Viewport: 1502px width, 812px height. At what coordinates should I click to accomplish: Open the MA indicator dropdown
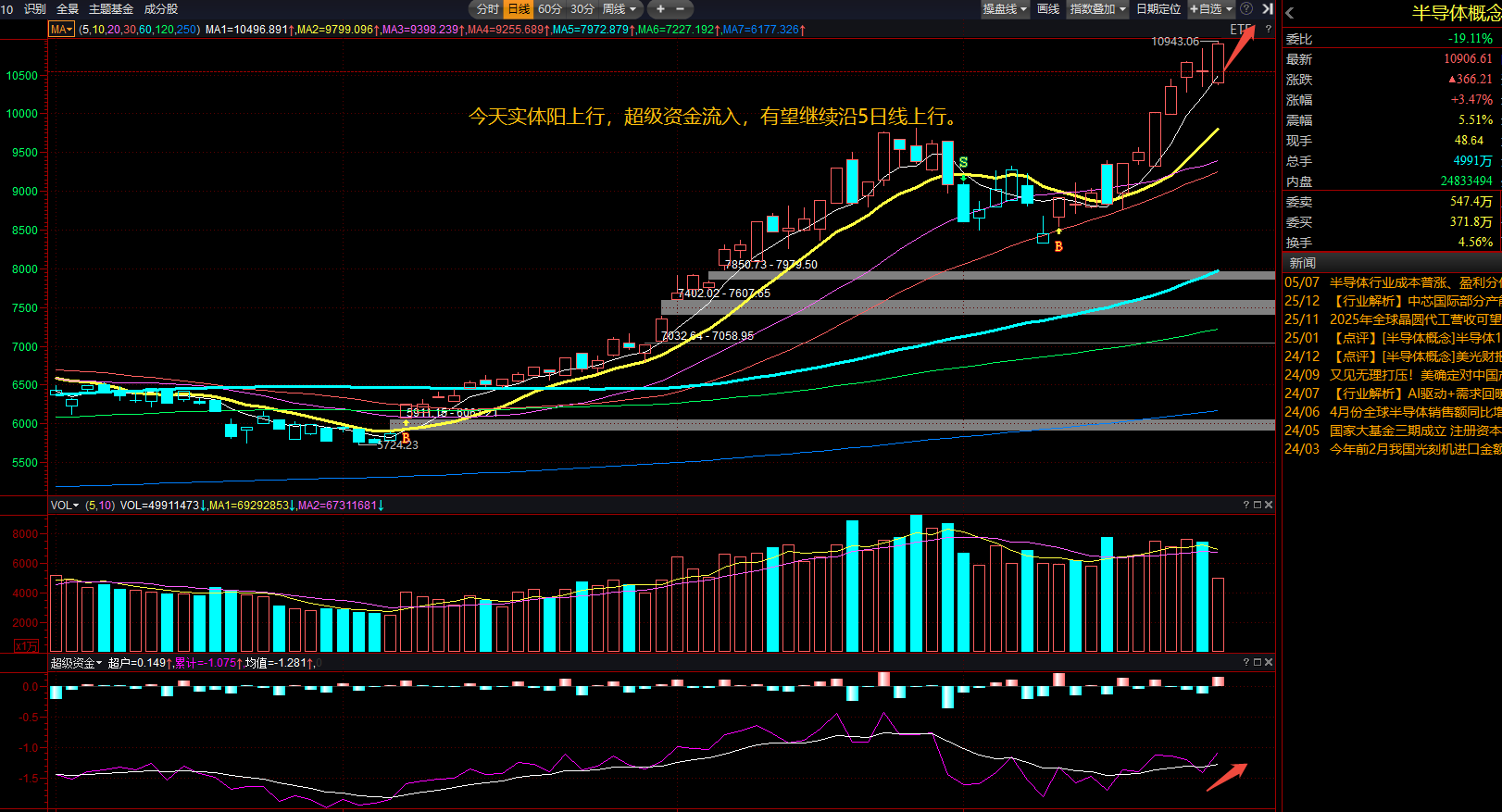[61, 30]
